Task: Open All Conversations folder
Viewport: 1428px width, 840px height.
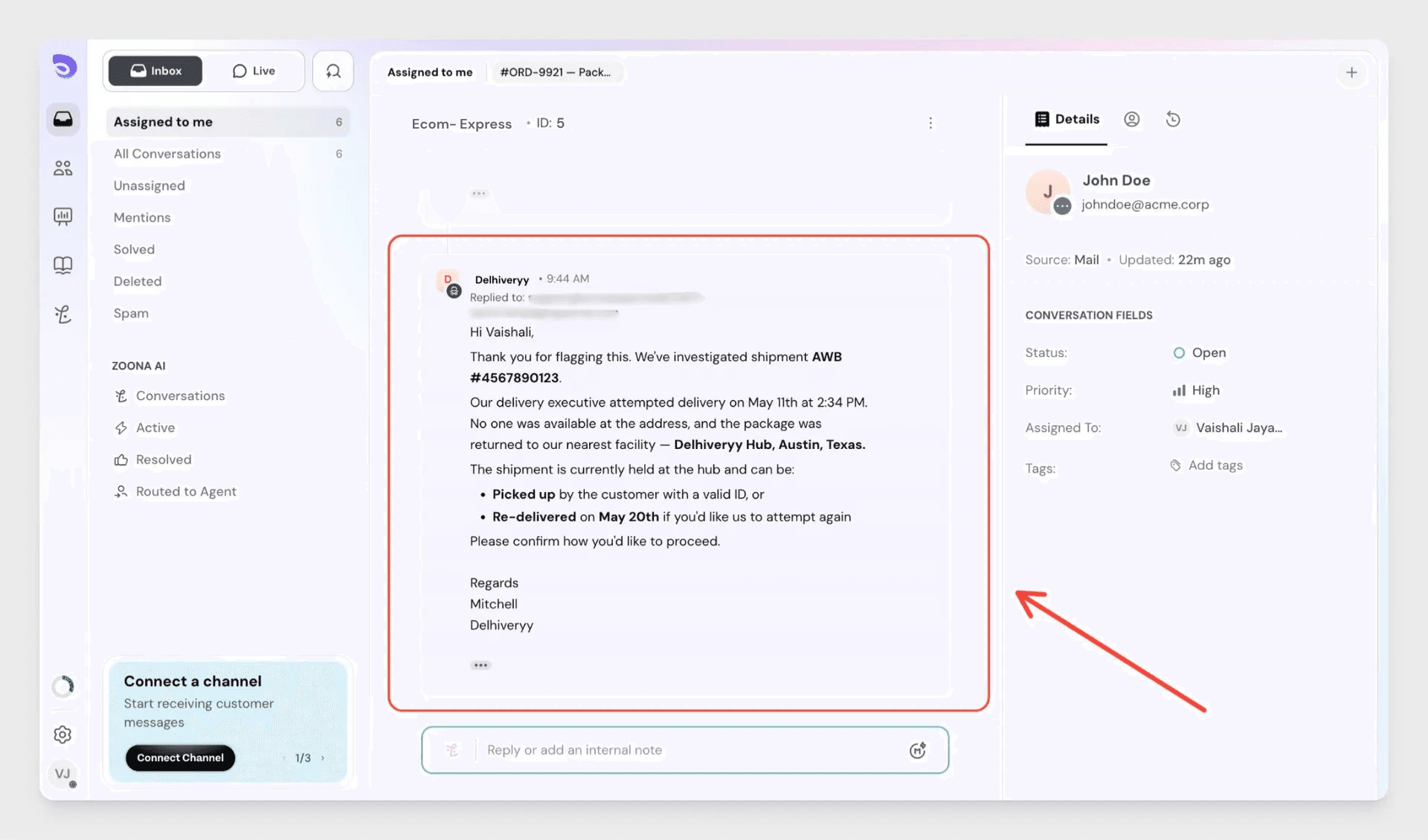Action: (x=228, y=154)
